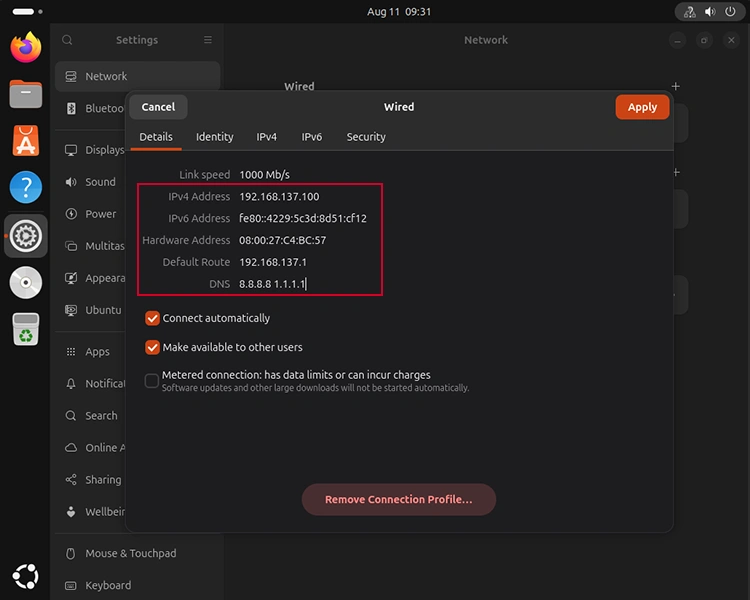The height and width of the screenshot is (600, 750).
Task: Click the Multitasking sidebar icon
Action: pyautogui.click(x=71, y=246)
